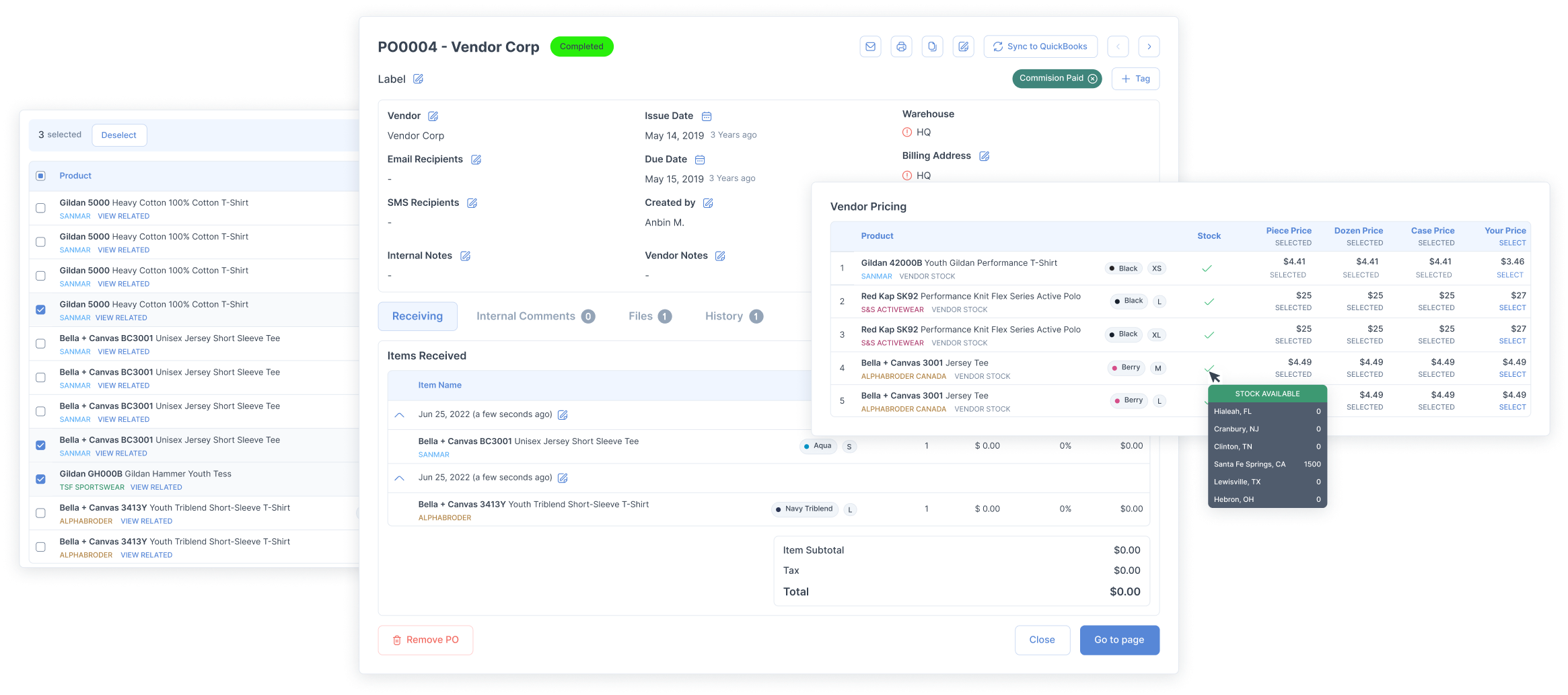
Task: Edit the Billing Address pencil icon
Action: point(984,156)
